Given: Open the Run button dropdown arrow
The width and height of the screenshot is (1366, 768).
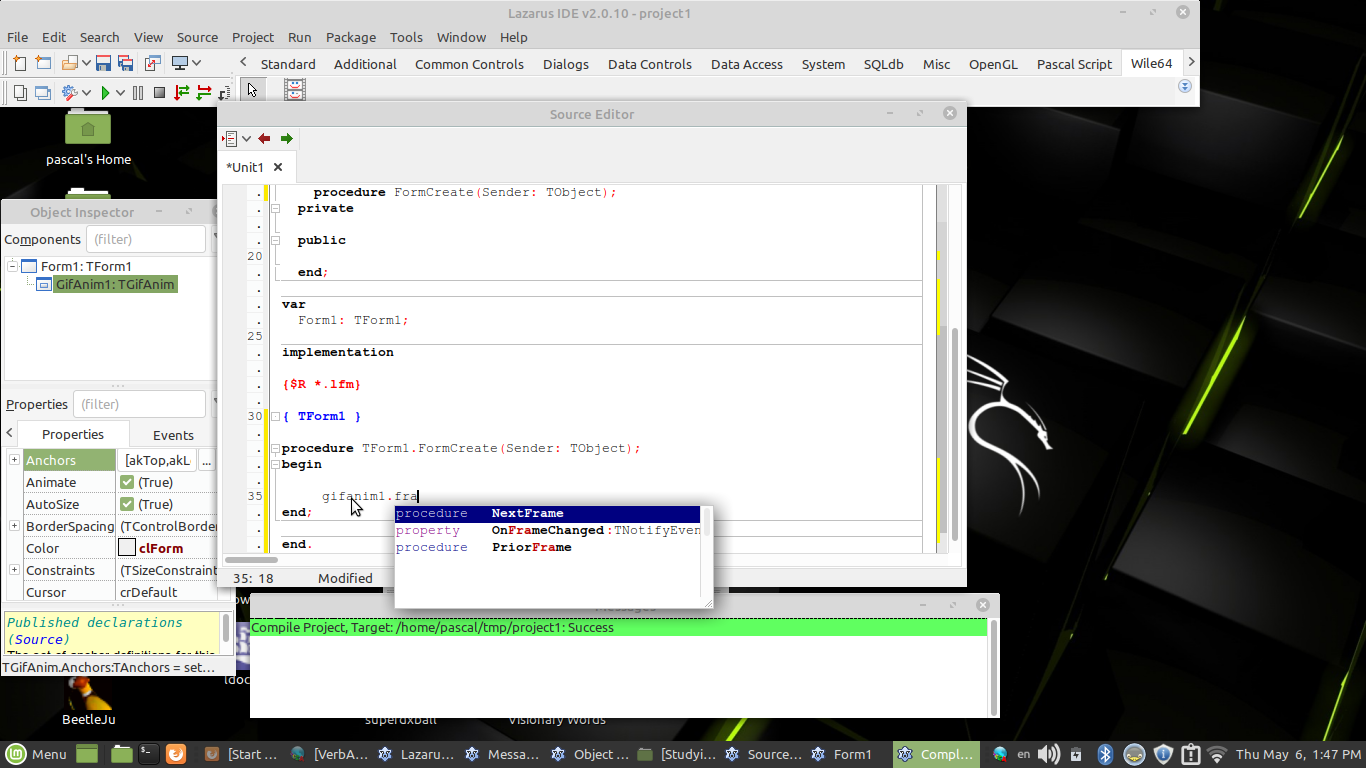Looking at the screenshot, I should tap(120, 93).
